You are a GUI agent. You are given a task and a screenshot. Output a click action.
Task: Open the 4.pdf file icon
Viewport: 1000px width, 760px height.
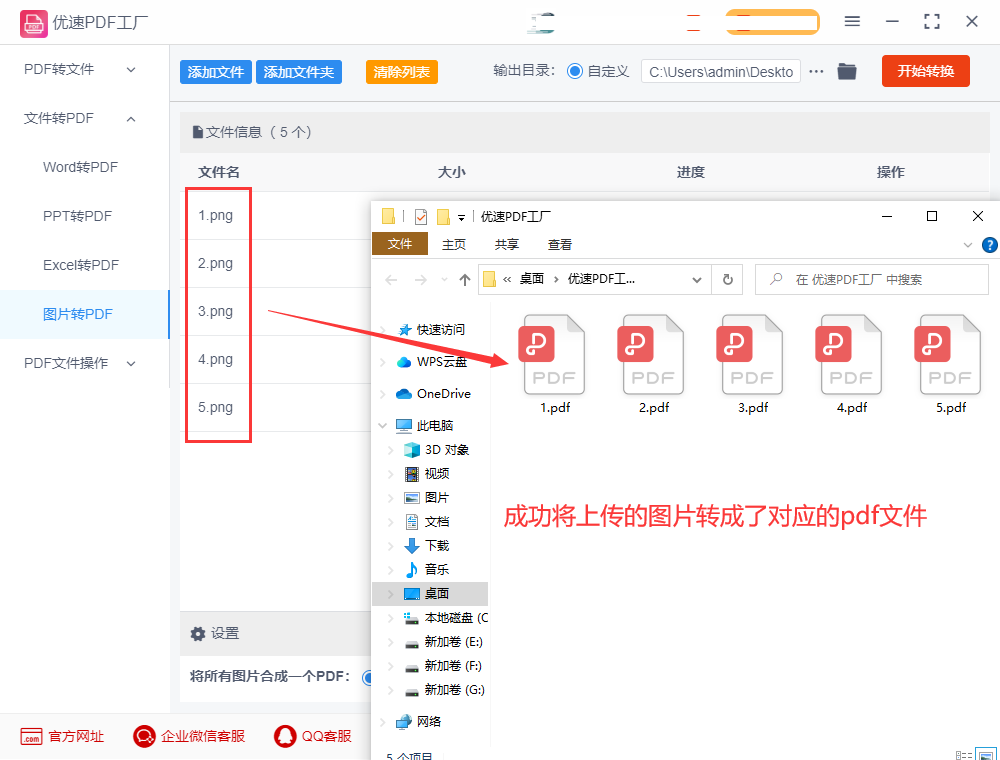click(850, 354)
